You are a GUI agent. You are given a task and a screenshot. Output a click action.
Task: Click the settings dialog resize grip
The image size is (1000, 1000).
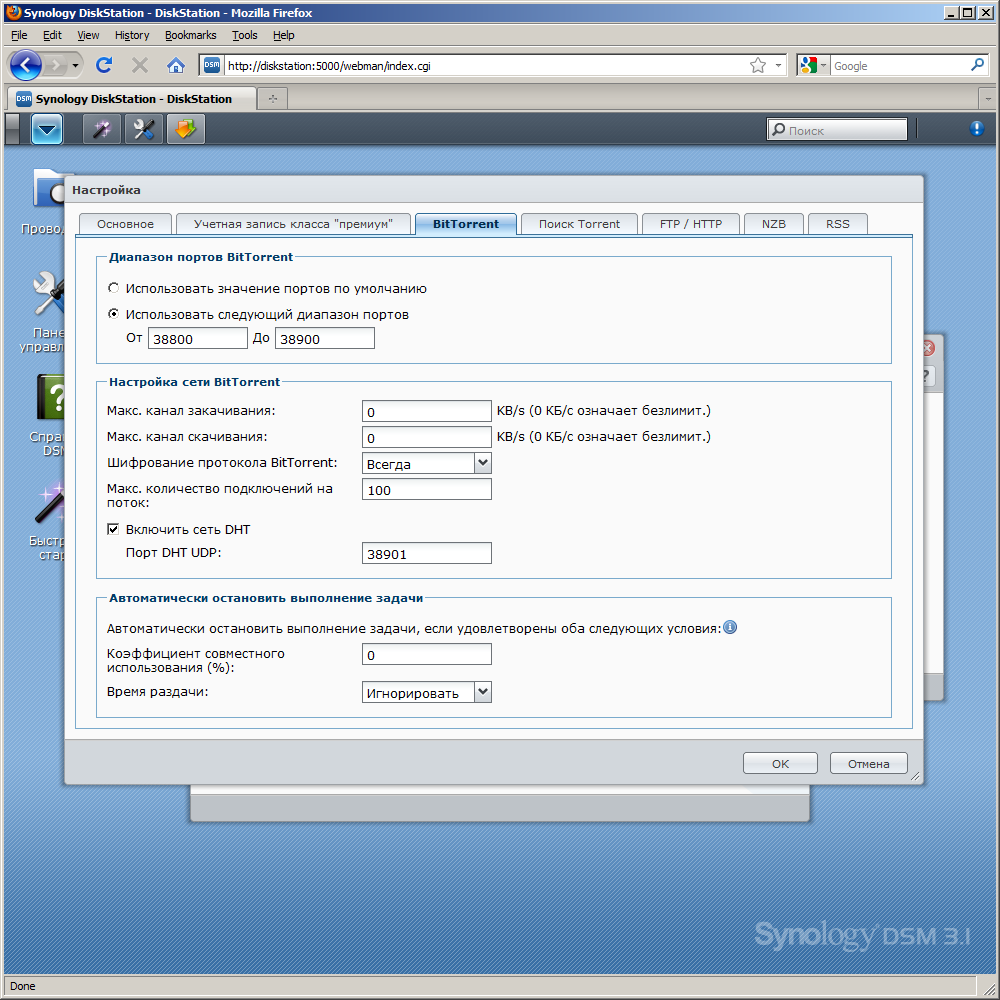(x=915, y=776)
